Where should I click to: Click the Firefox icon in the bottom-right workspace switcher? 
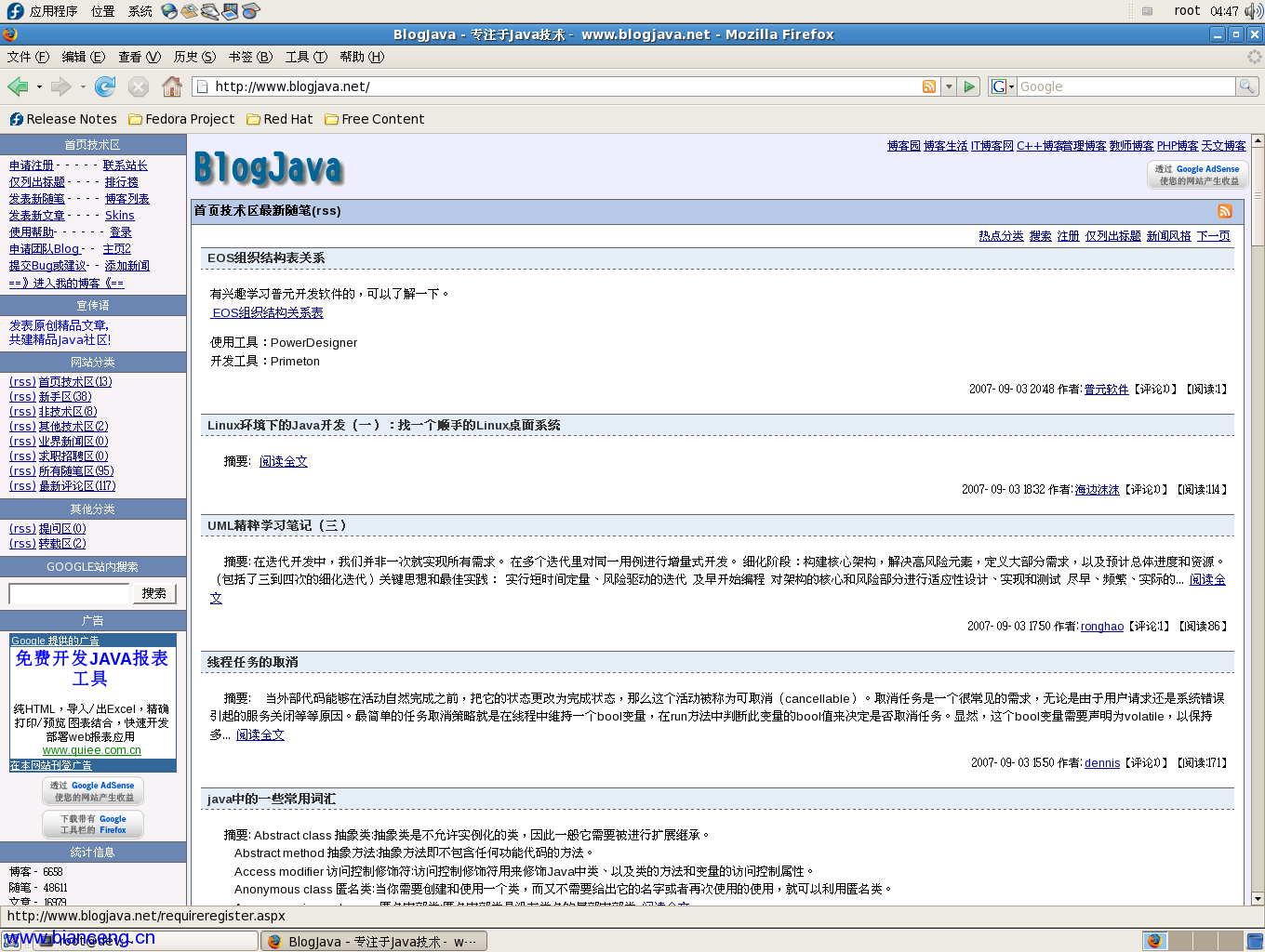[1154, 941]
